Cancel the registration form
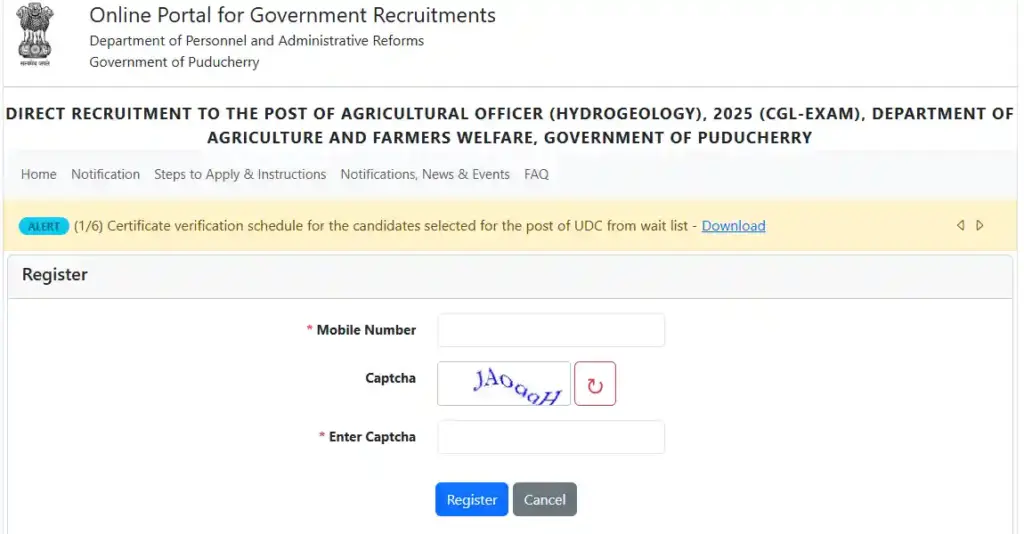Image resolution: width=1024 pixels, height=534 pixels. [x=545, y=500]
